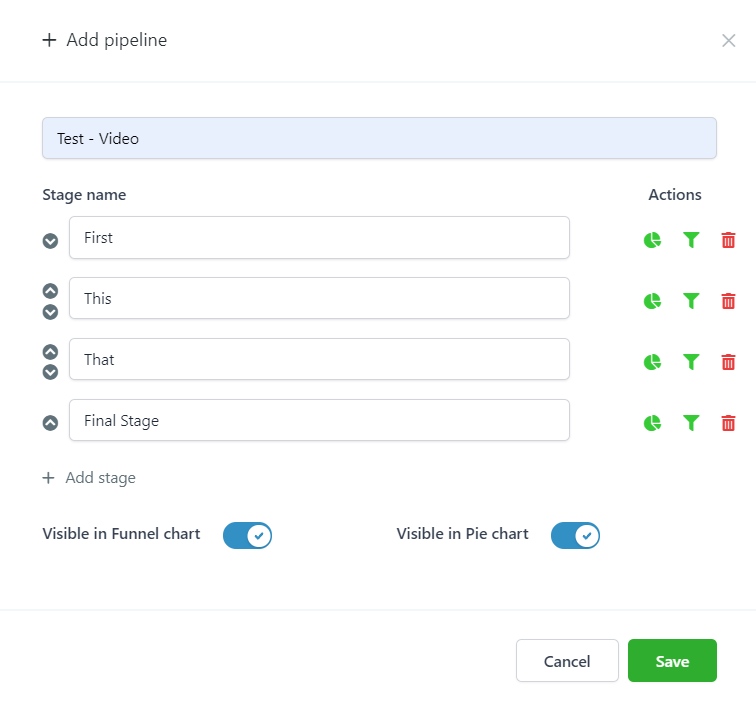Save the pipeline

coord(672,661)
